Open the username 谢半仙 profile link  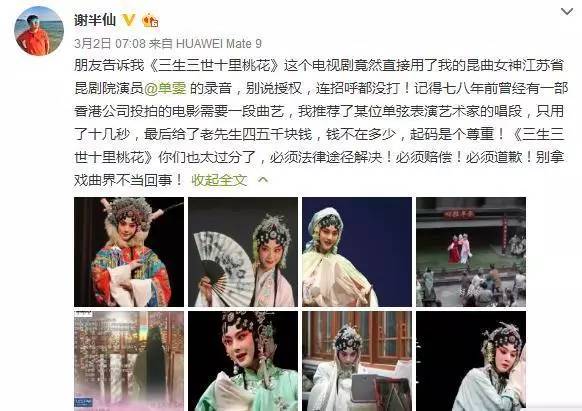95,20
